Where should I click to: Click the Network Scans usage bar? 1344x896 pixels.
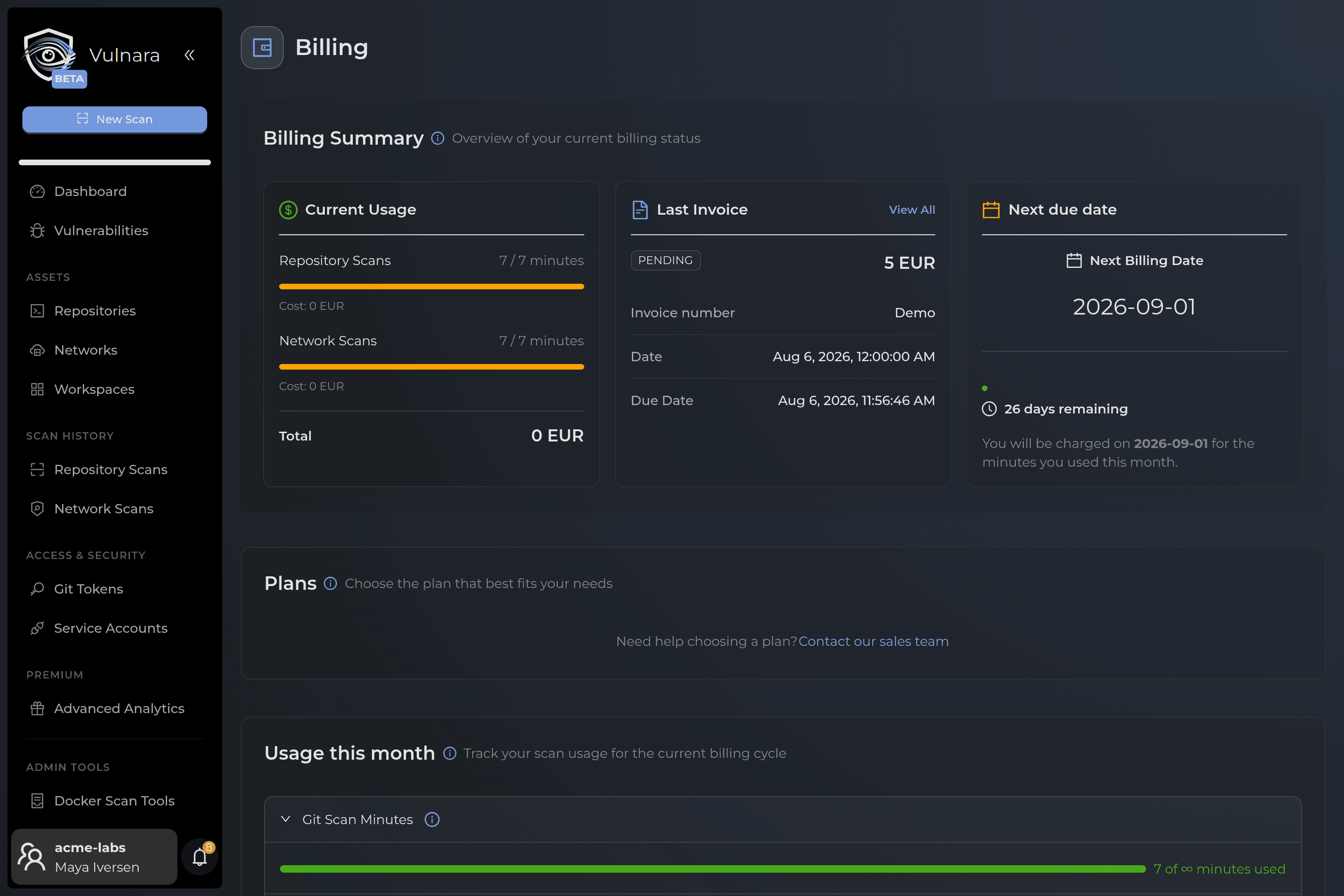(431, 367)
